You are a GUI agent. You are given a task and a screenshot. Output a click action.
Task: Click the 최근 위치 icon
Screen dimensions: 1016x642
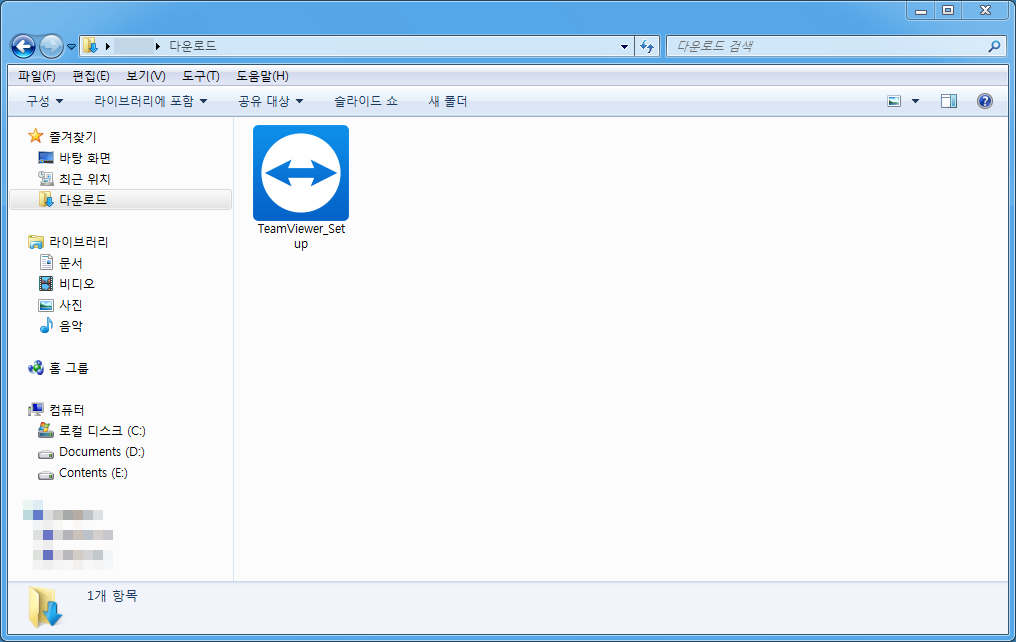[x=45, y=178]
